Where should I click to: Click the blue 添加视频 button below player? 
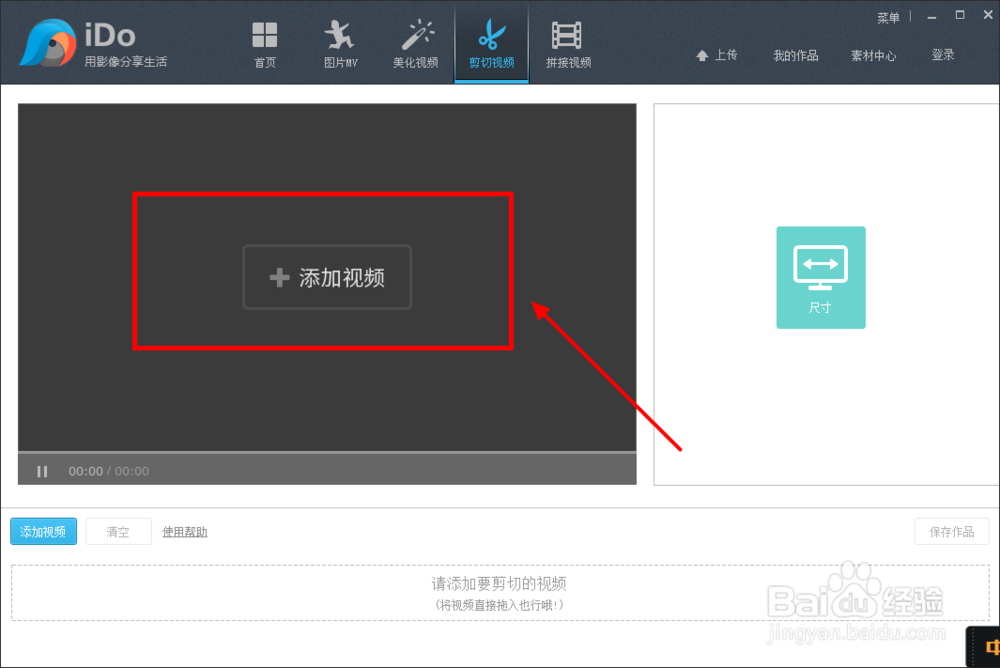[43, 531]
